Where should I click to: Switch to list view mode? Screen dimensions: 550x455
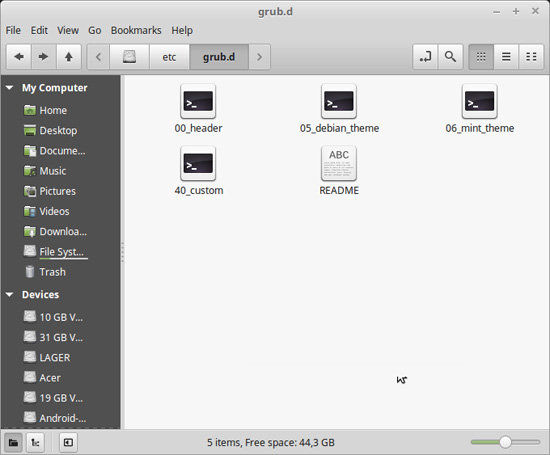pyautogui.click(x=506, y=57)
